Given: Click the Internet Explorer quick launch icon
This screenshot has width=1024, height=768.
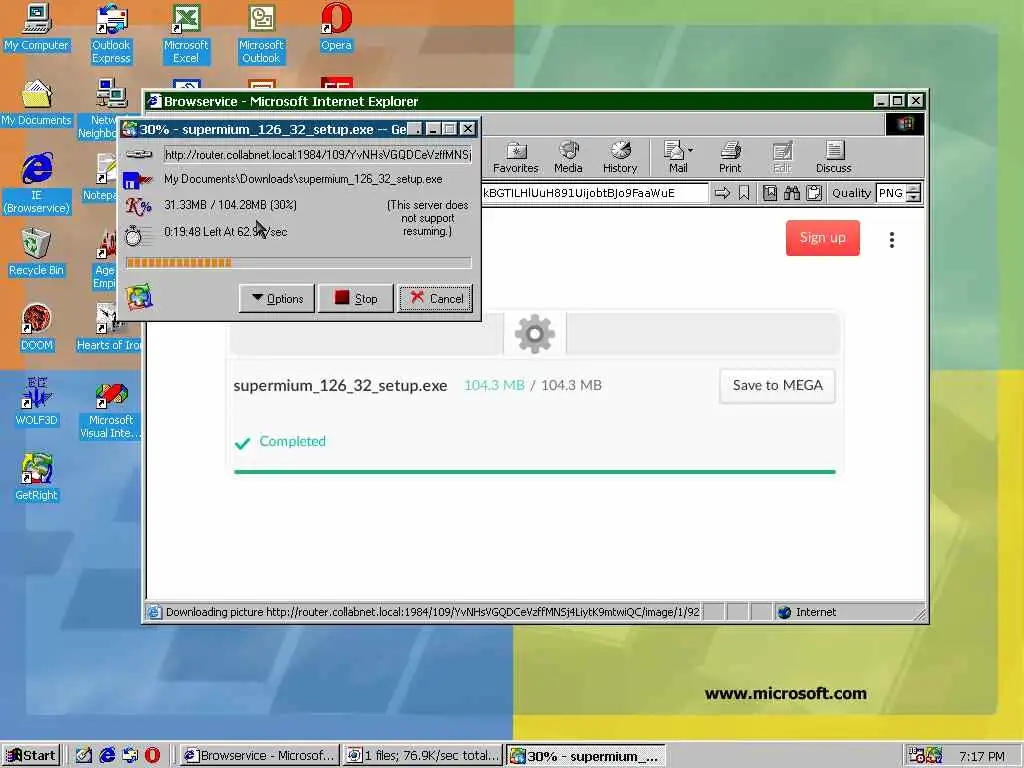Looking at the screenshot, I should (106, 756).
